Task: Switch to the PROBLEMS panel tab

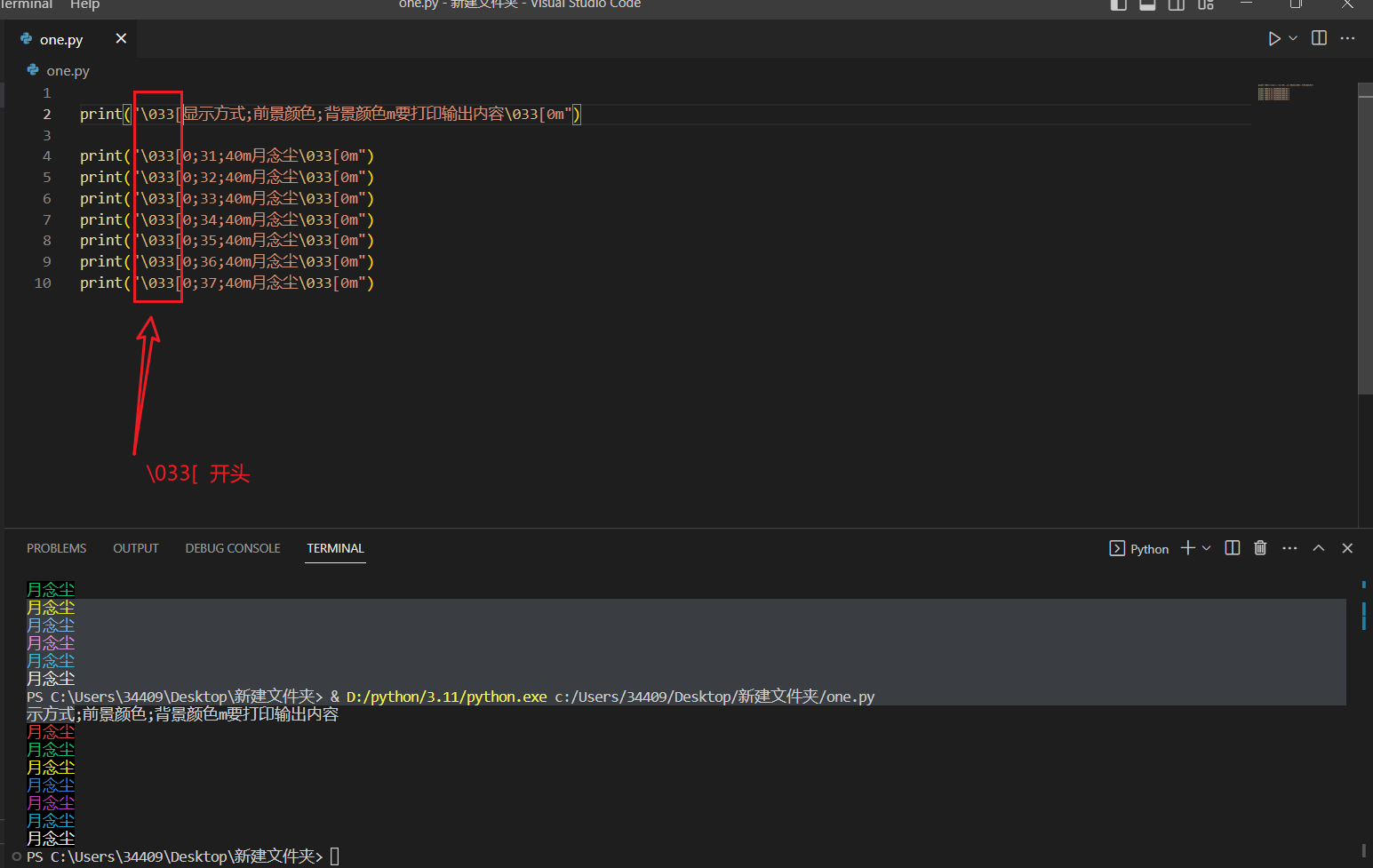Action: click(x=56, y=548)
